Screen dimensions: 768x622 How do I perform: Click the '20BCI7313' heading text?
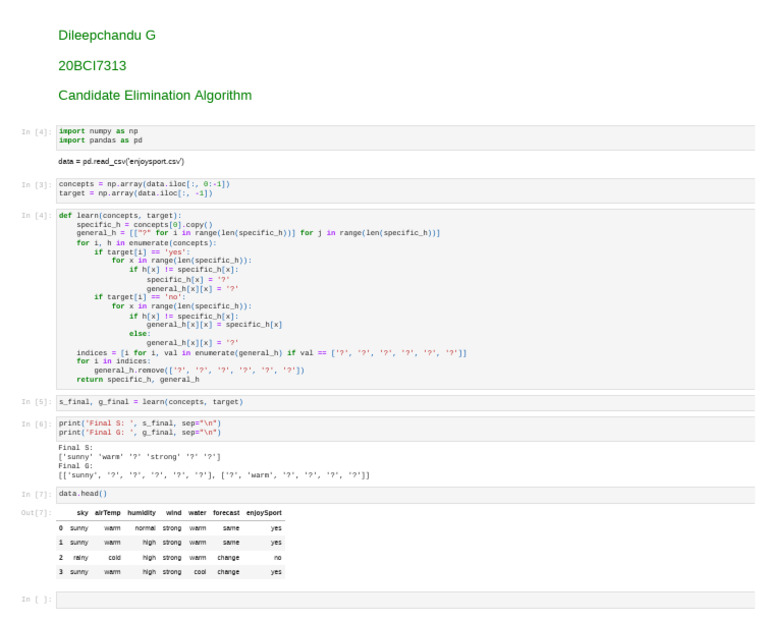tap(92, 66)
